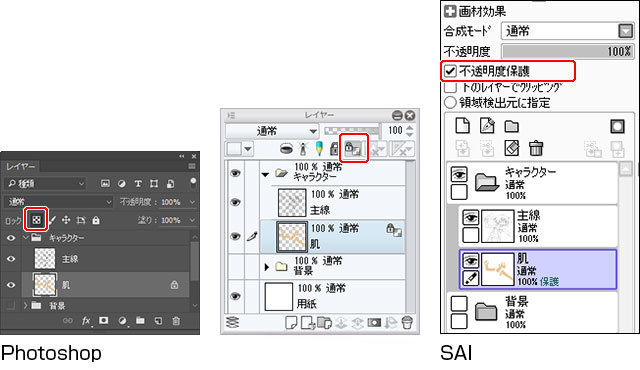
Task: Open Photoshop layer panel hamburger menu
Action: [x=192, y=166]
